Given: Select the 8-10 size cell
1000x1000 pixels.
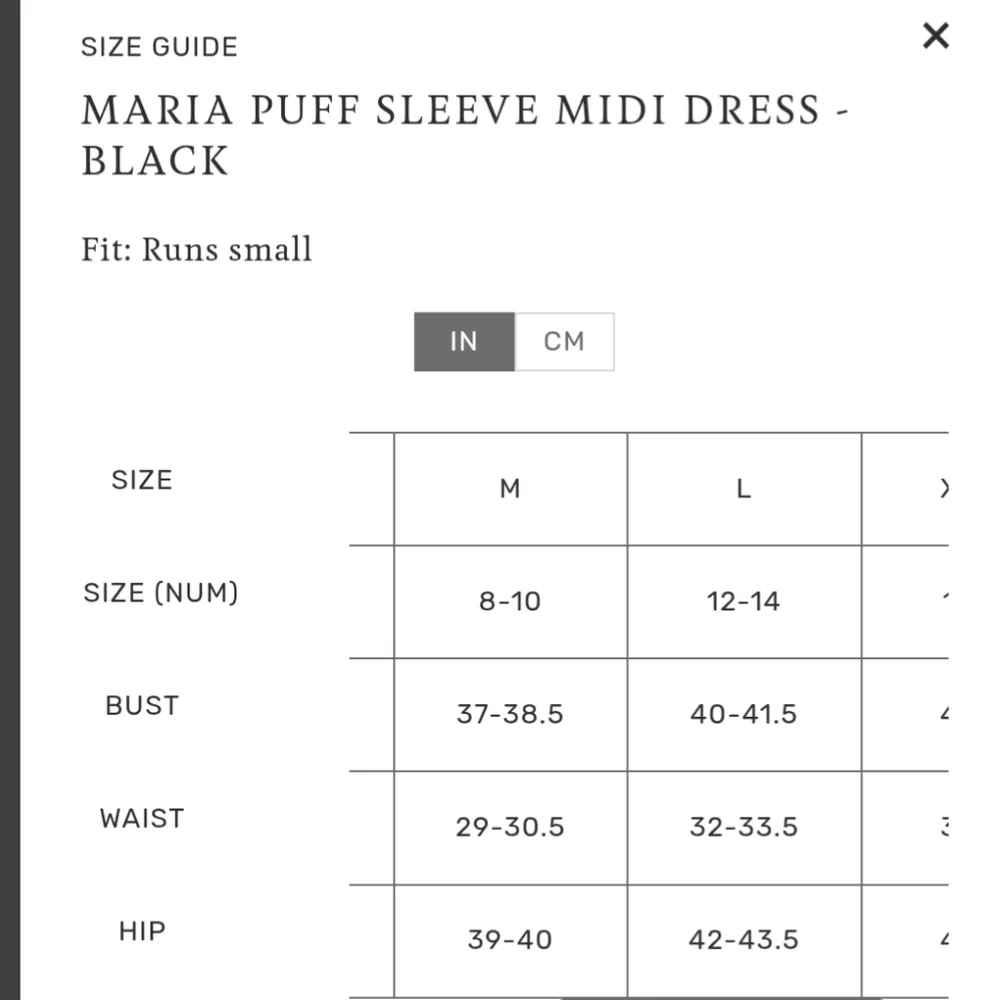Looking at the screenshot, I should [510, 602].
